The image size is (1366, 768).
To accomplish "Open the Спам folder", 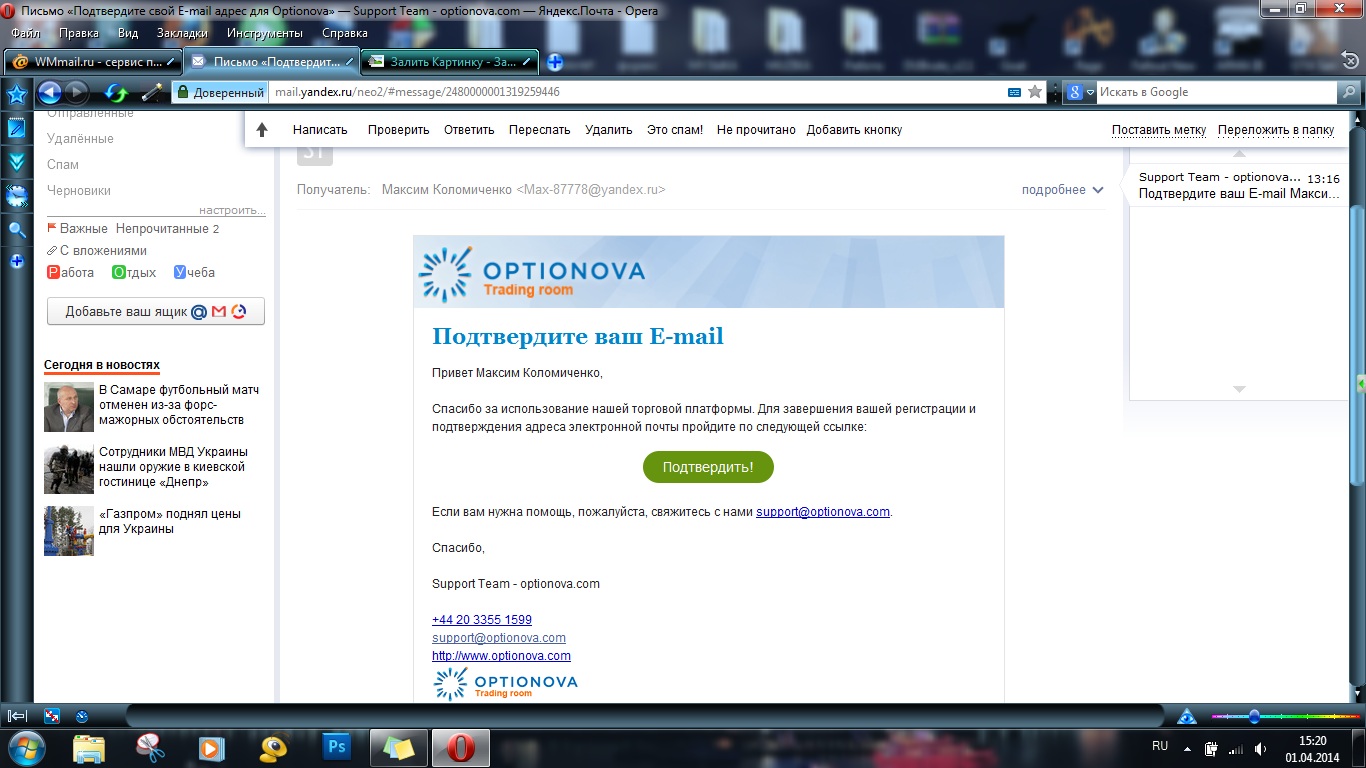I will (63, 164).
